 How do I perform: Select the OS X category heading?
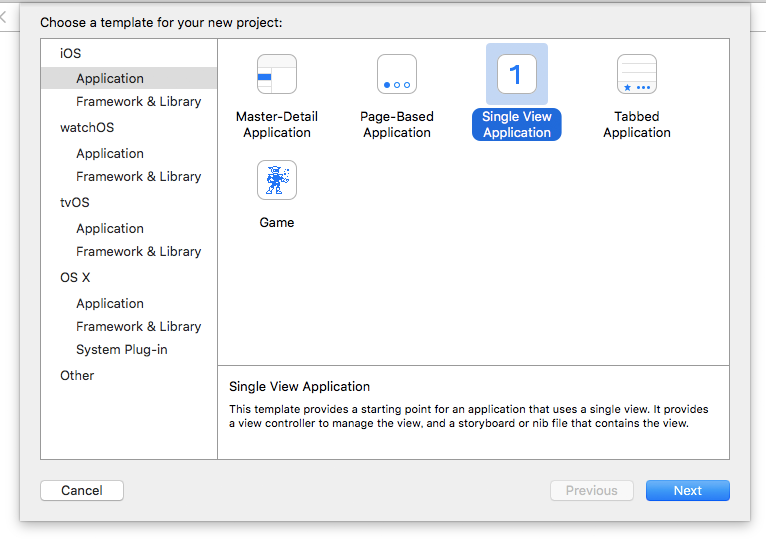tap(75, 277)
